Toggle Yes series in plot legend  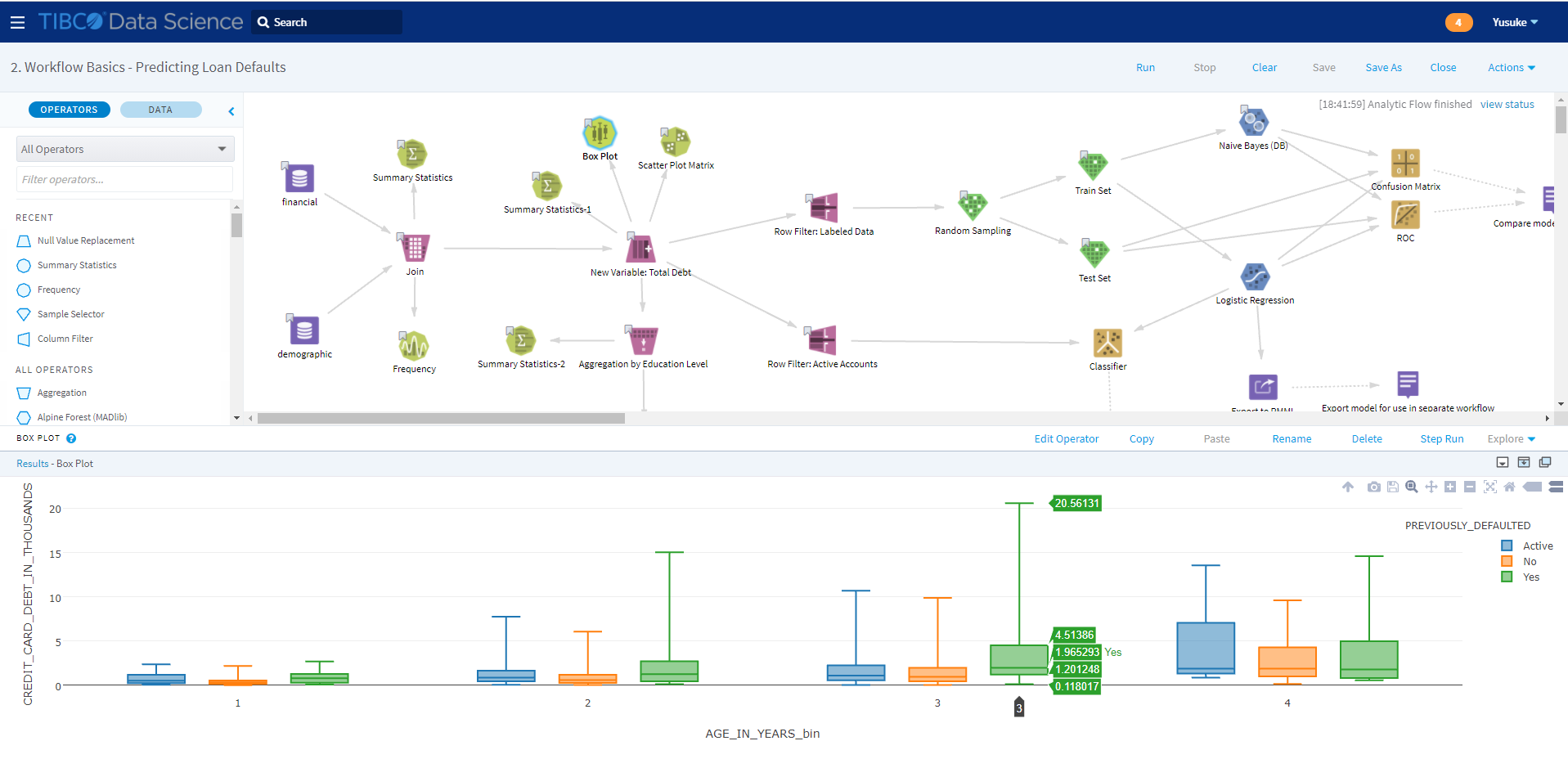[x=1520, y=577]
